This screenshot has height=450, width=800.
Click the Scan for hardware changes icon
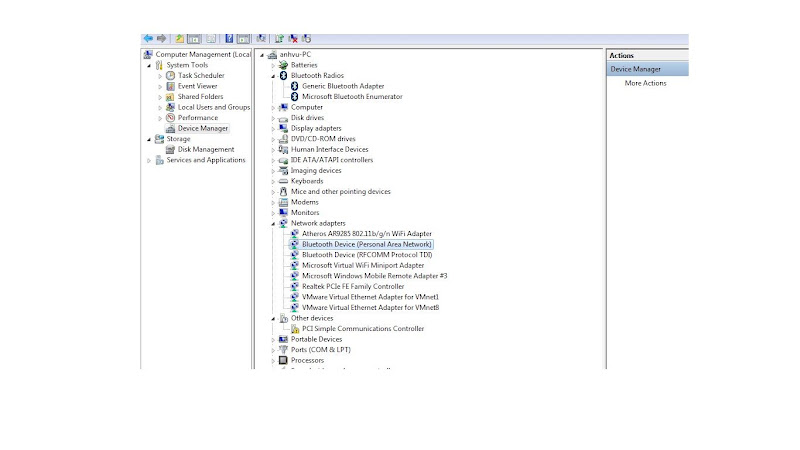[x=262, y=38]
